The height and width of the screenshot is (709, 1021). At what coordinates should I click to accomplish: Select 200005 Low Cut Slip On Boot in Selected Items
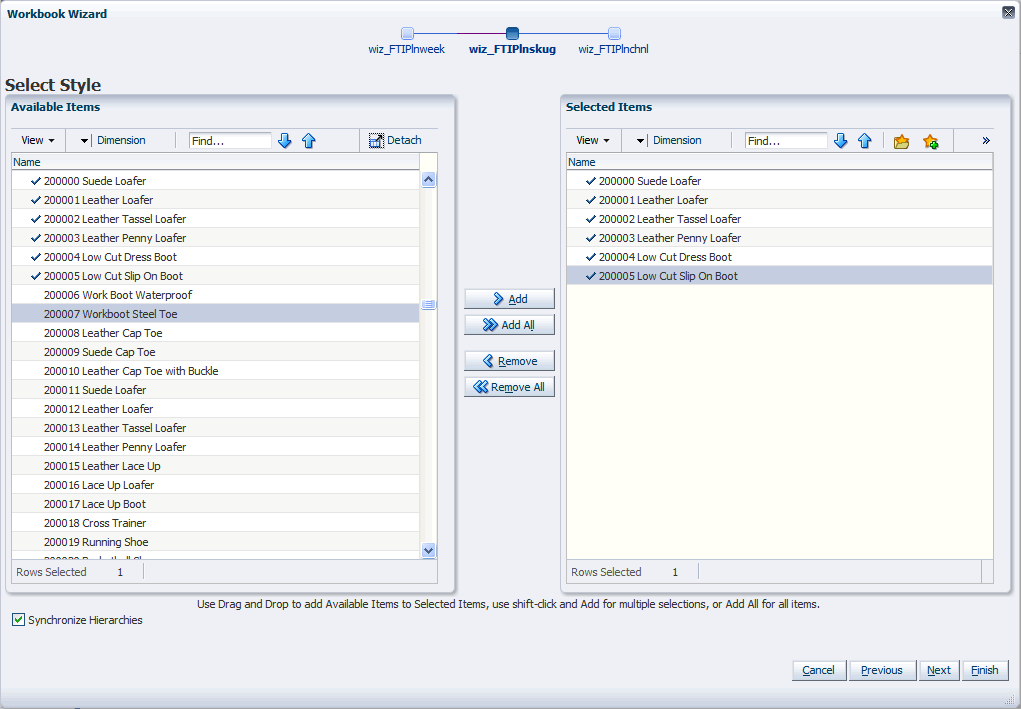[779, 276]
